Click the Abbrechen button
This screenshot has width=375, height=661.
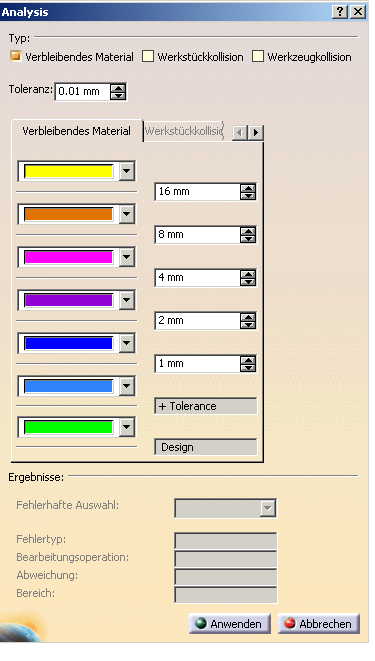(x=319, y=624)
